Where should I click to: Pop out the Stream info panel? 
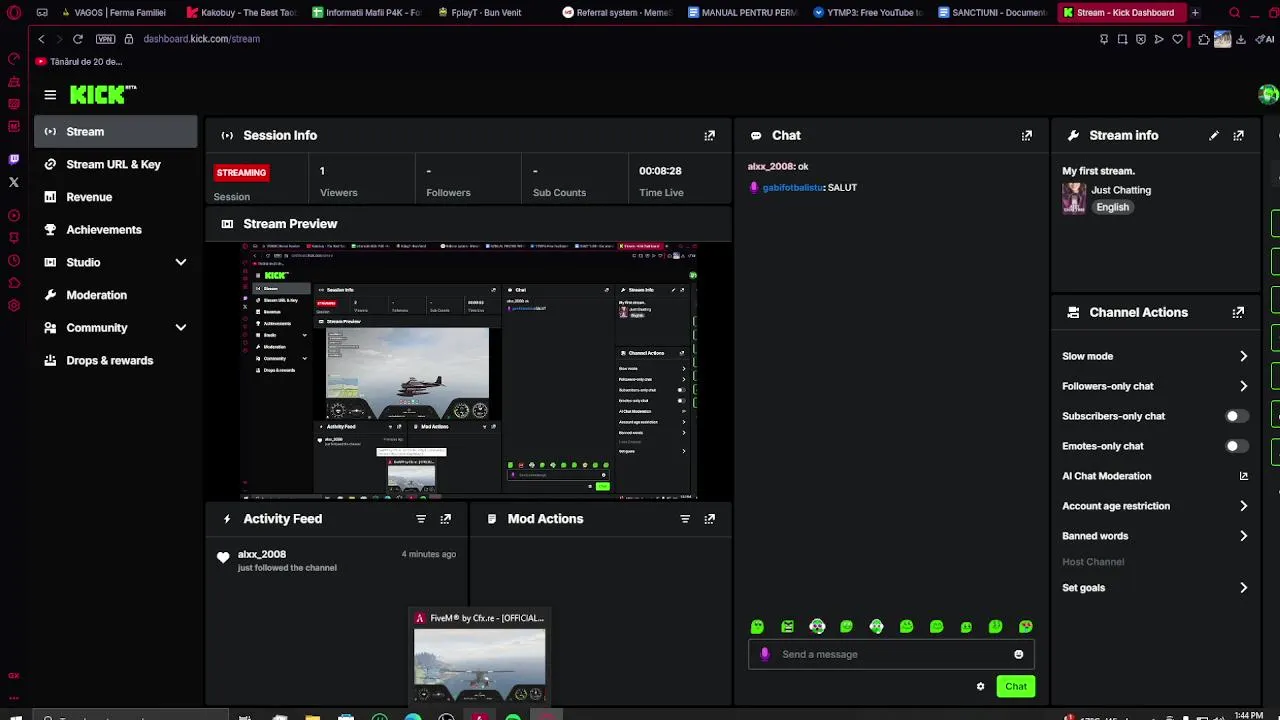click(x=1238, y=135)
